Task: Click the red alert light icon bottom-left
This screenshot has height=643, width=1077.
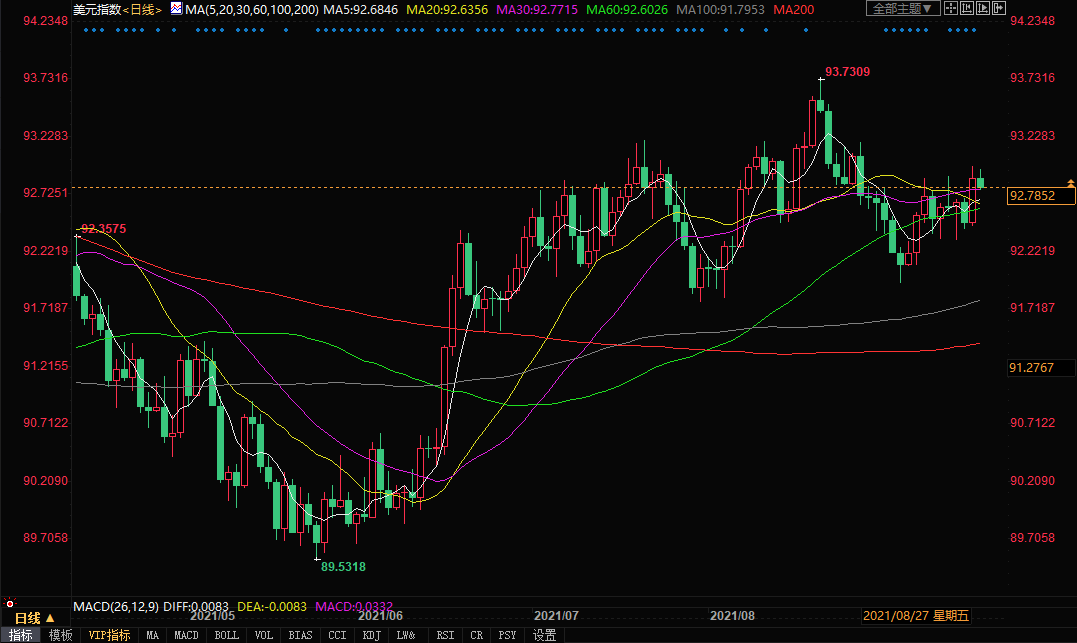Action: [x=9, y=604]
